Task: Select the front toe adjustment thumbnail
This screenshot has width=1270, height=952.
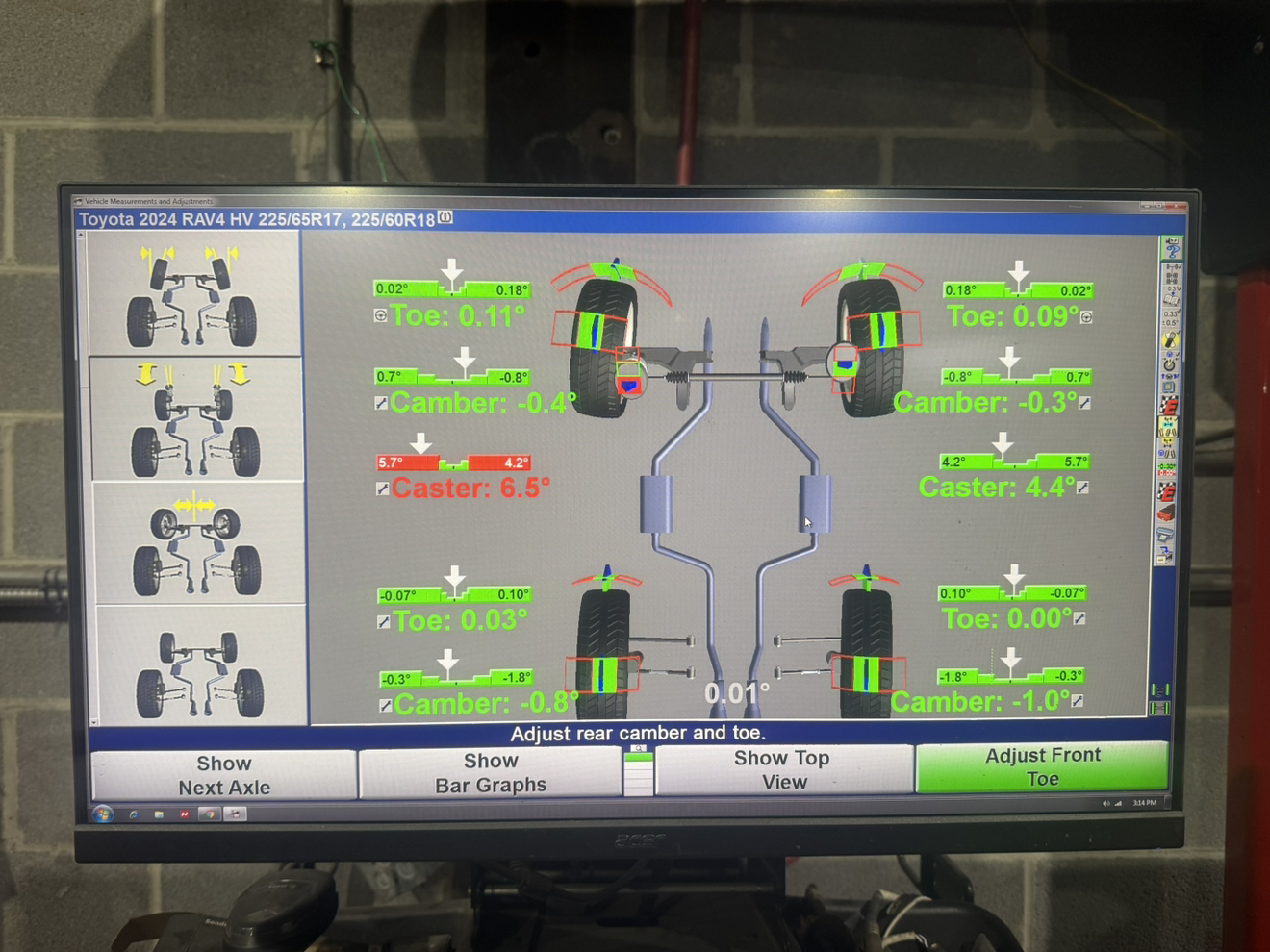Action: coord(194,293)
